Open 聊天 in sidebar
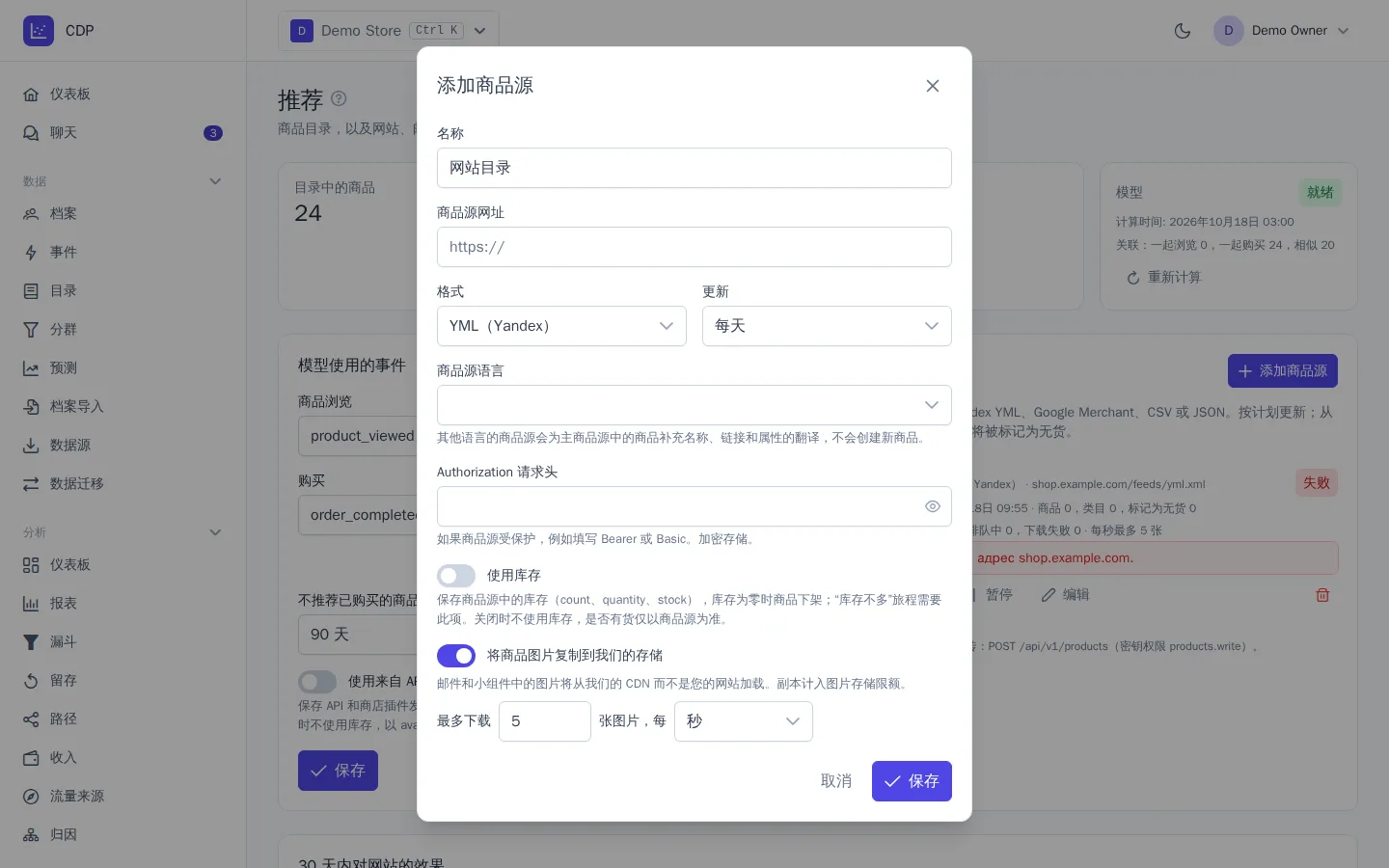The width and height of the screenshot is (1389, 868). click(x=123, y=133)
